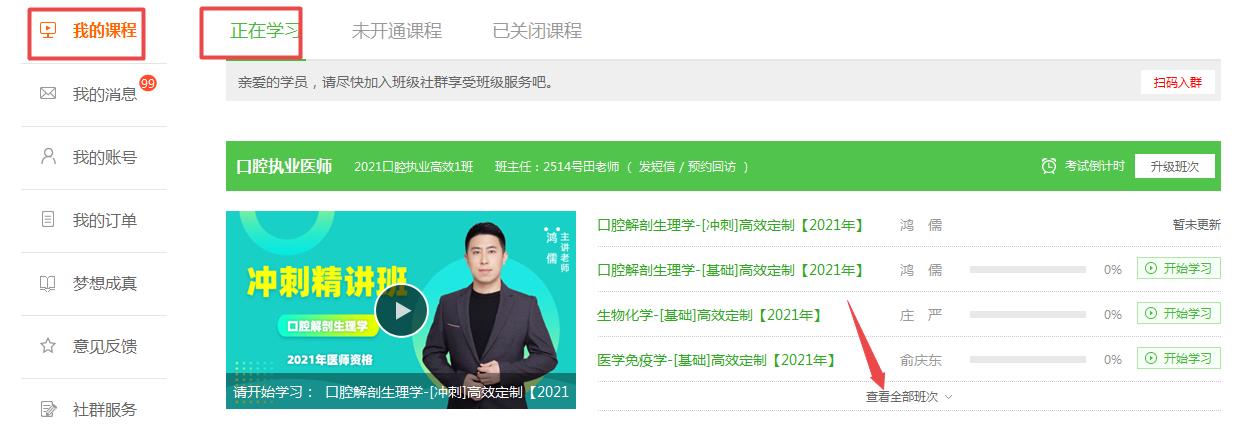This screenshot has width=1236, height=431.
Task: Click the 发短信 link
Action: 658,166
